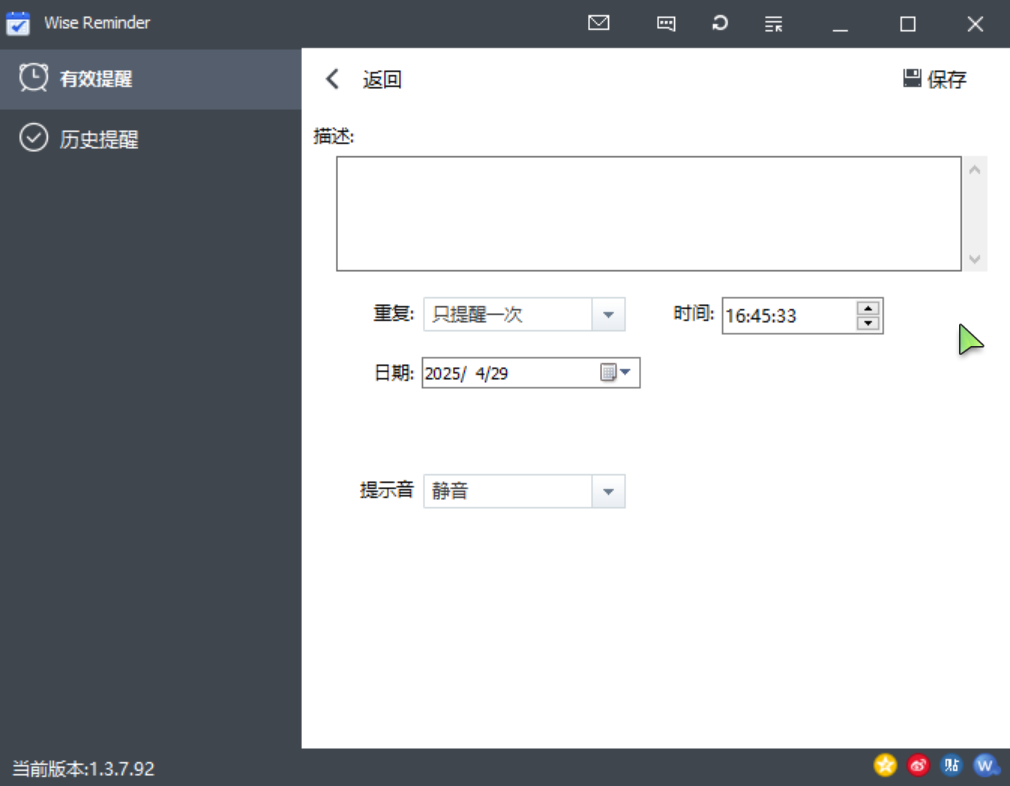Increase time with the up spinner arrow
The height and width of the screenshot is (786, 1010).
pyautogui.click(x=868, y=308)
